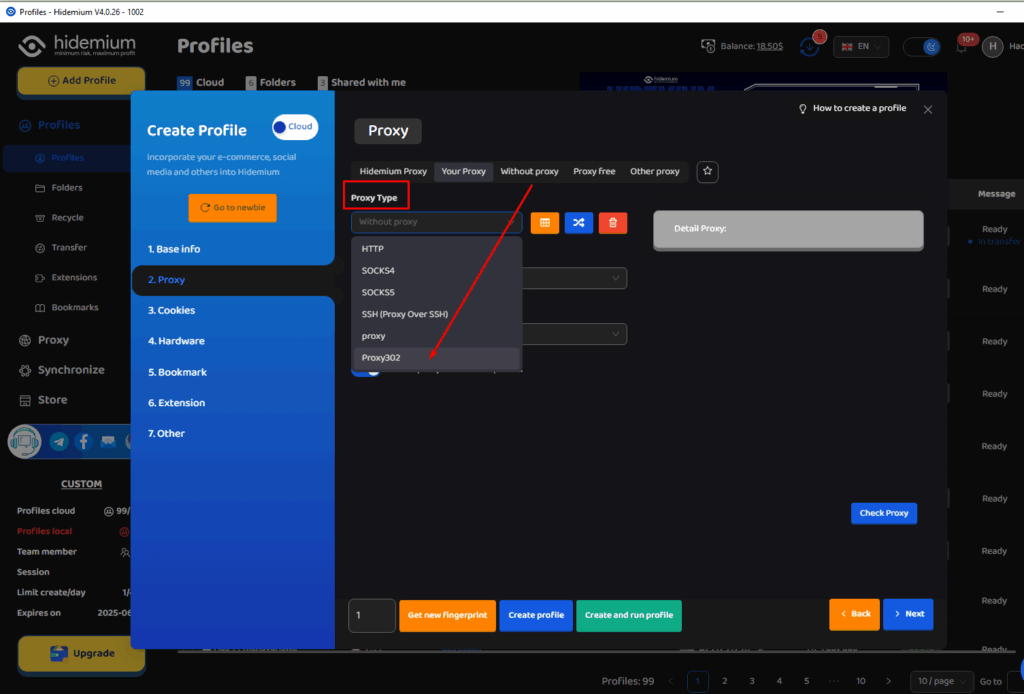This screenshot has height=694, width=1024.
Task: Click the Hidemium logo
Action: coord(77,45)
